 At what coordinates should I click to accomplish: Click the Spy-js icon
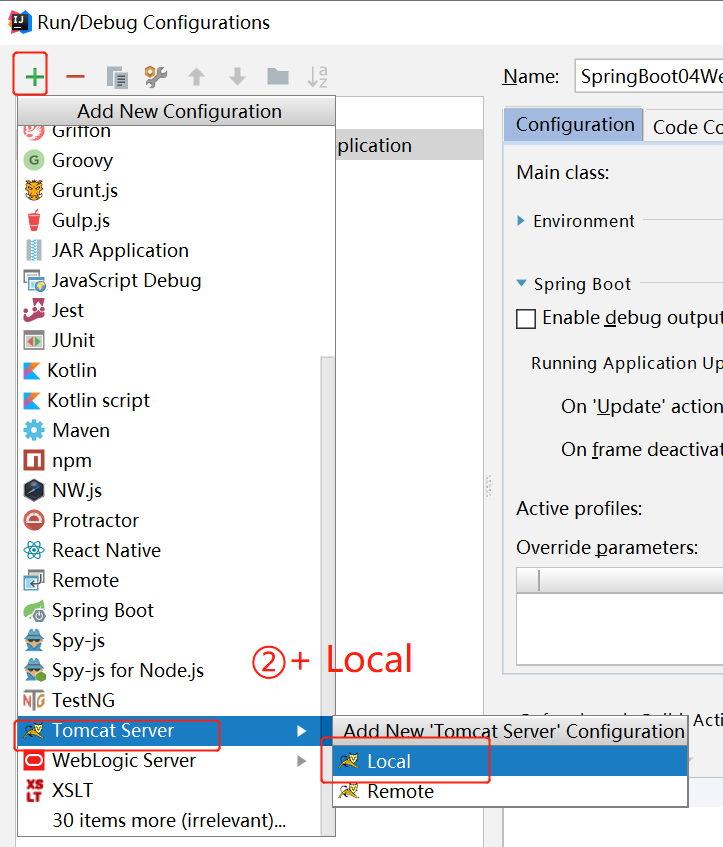[x=34, y=641]
